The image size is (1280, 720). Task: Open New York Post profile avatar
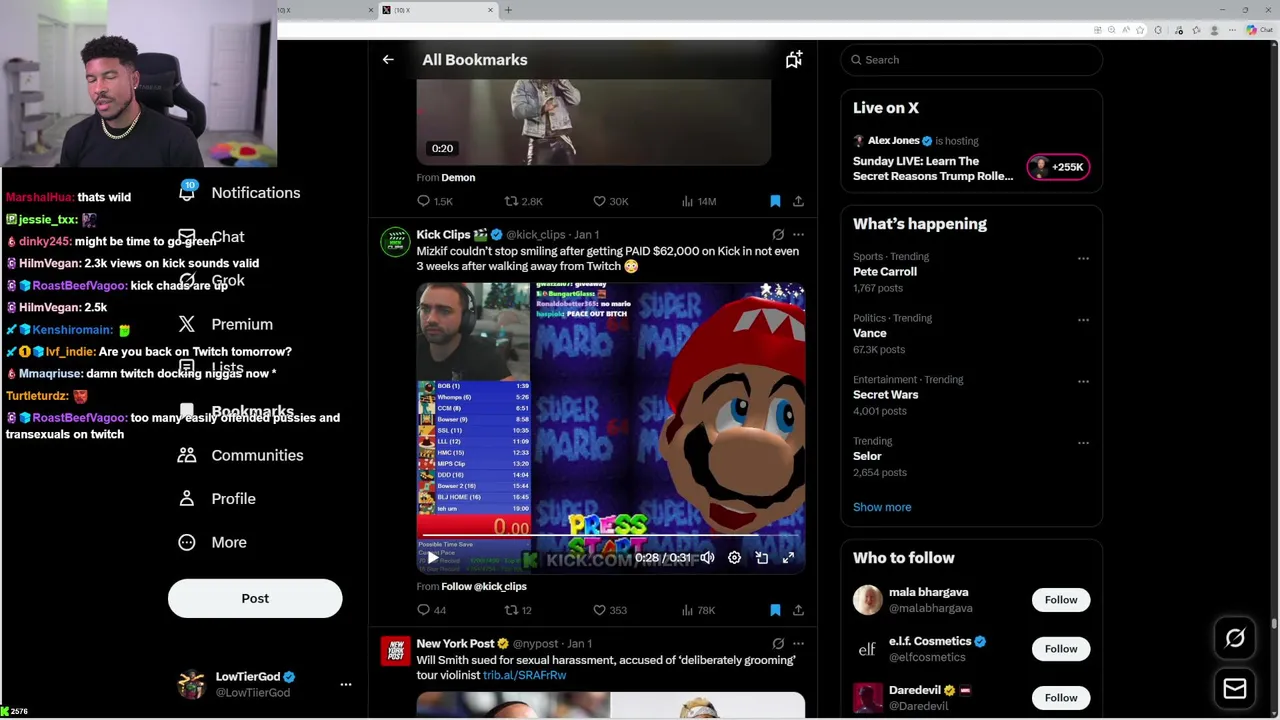[x=394, y=652]
